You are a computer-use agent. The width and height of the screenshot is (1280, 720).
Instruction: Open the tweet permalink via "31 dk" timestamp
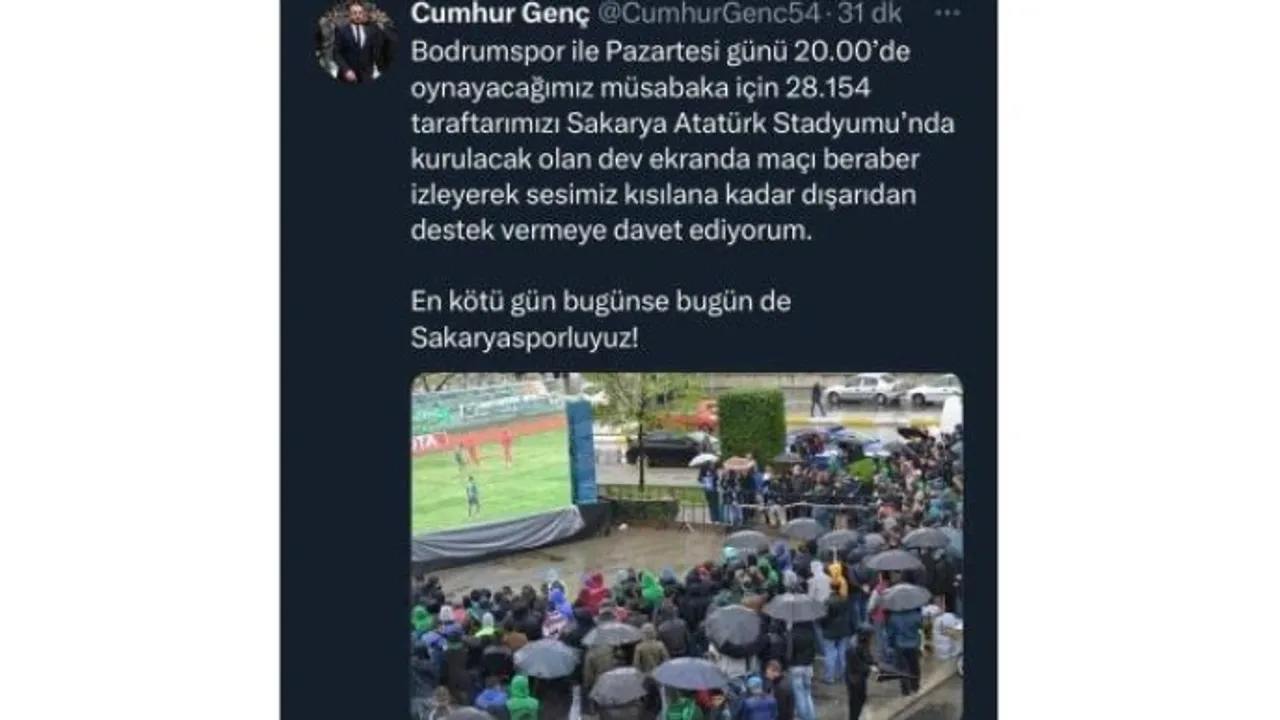coord(870,13)
